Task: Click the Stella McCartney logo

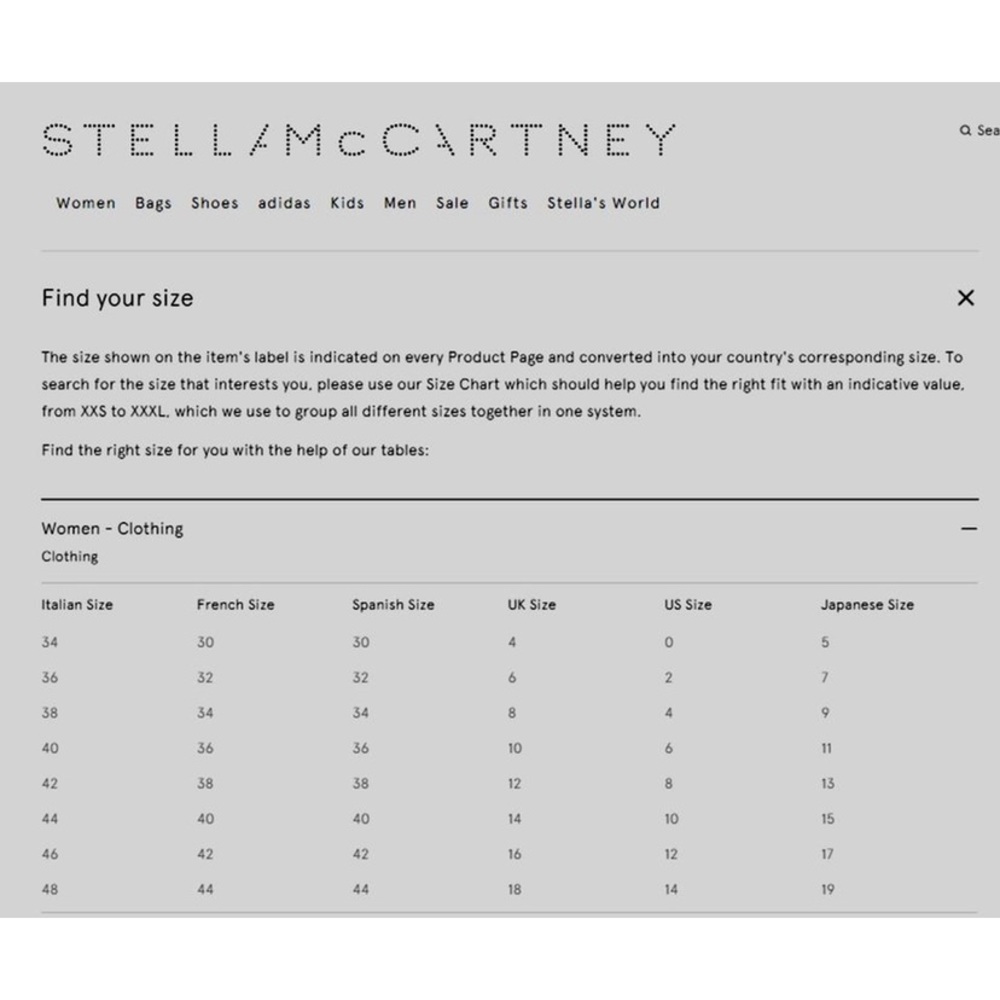Action: (x=359, y=140)
